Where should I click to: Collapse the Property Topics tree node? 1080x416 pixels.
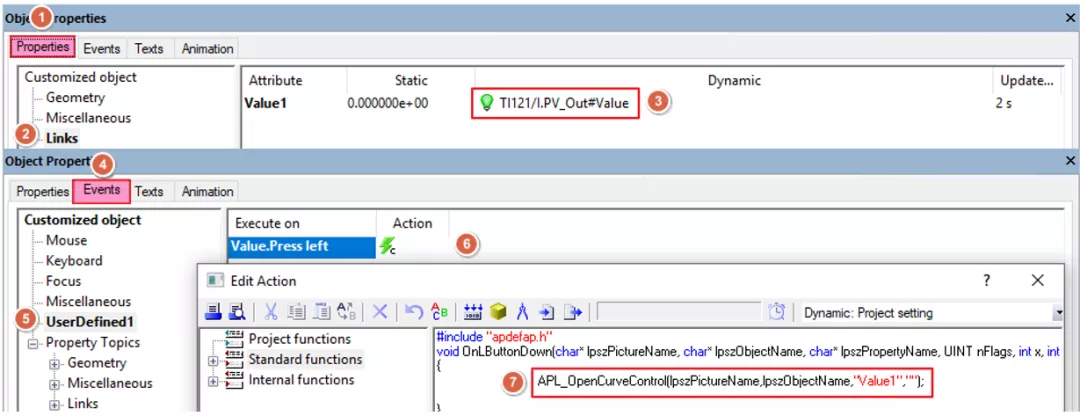click(32, 343)
